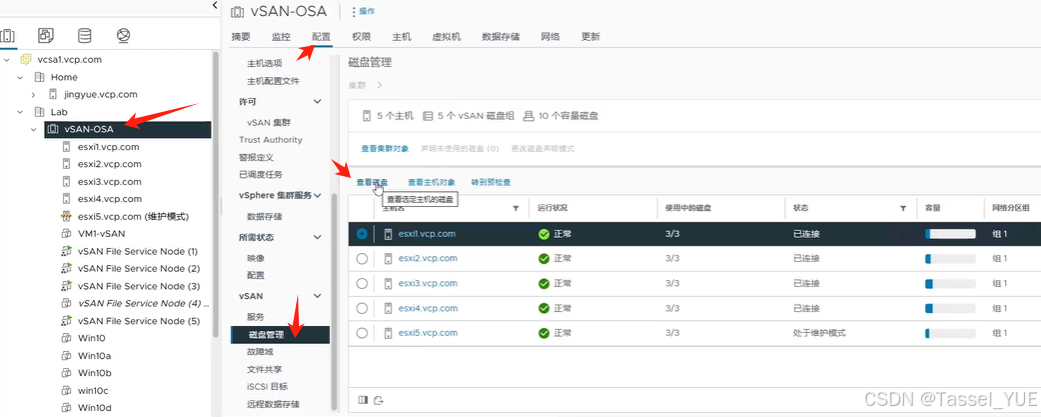Click the vCenter icon of vcsa1.vcp.com
The height and width of the screenshot is (417, 1041).
[x=26, y=60]
